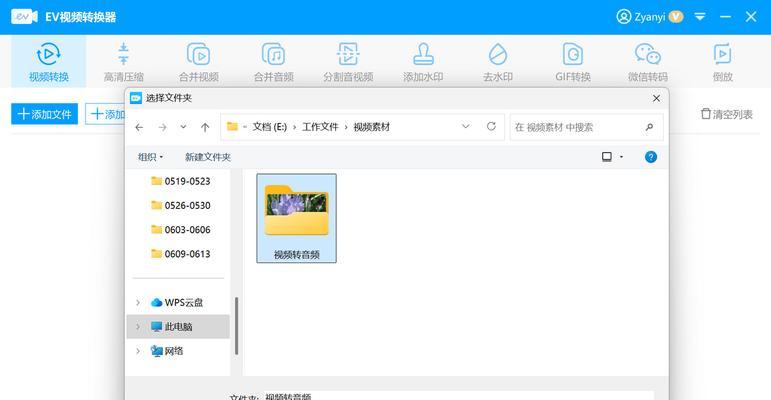This screenshot has height=400, width=771.
Task: Open the GIF转换 tool
Action: click(573, 62)
